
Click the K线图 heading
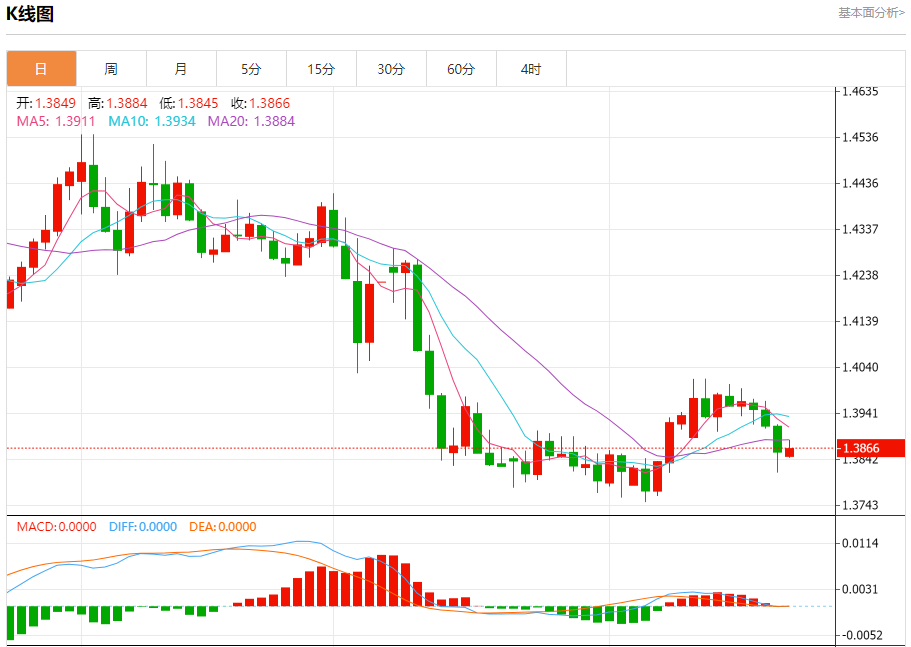[30, 13]
